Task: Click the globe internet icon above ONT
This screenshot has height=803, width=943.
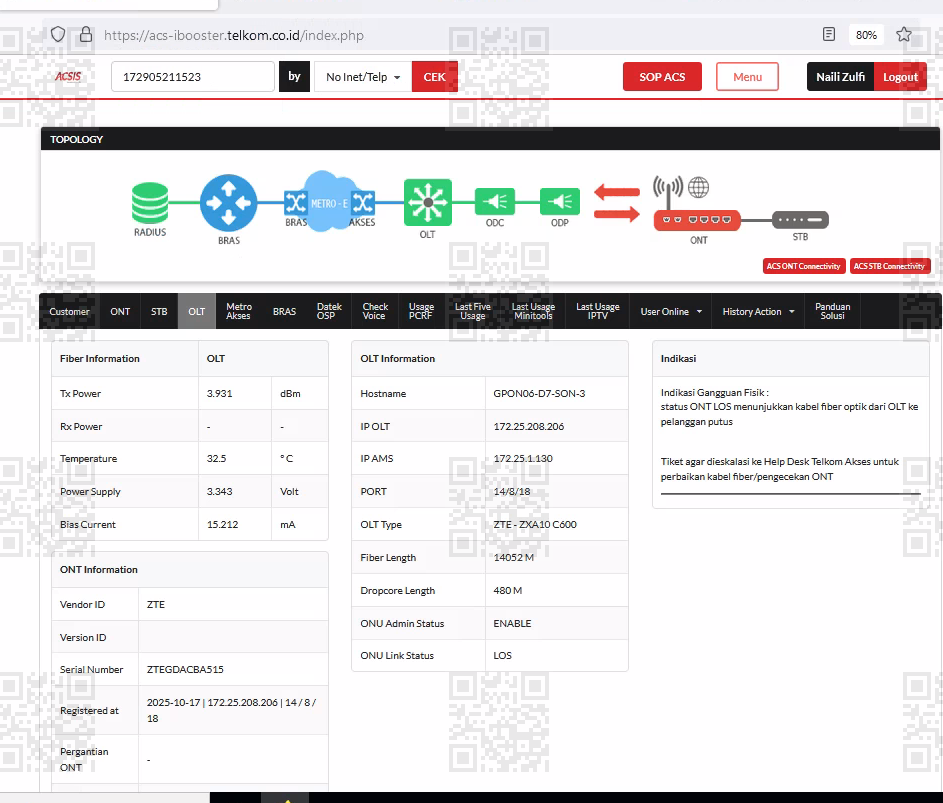Action: (698, 187)
